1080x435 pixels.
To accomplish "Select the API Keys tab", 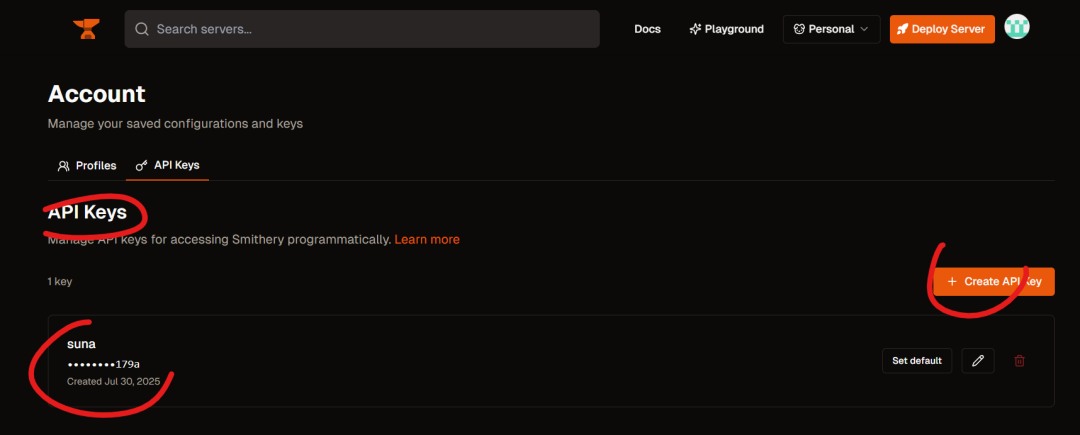I will pyautogui.click(x=167, y=166).
